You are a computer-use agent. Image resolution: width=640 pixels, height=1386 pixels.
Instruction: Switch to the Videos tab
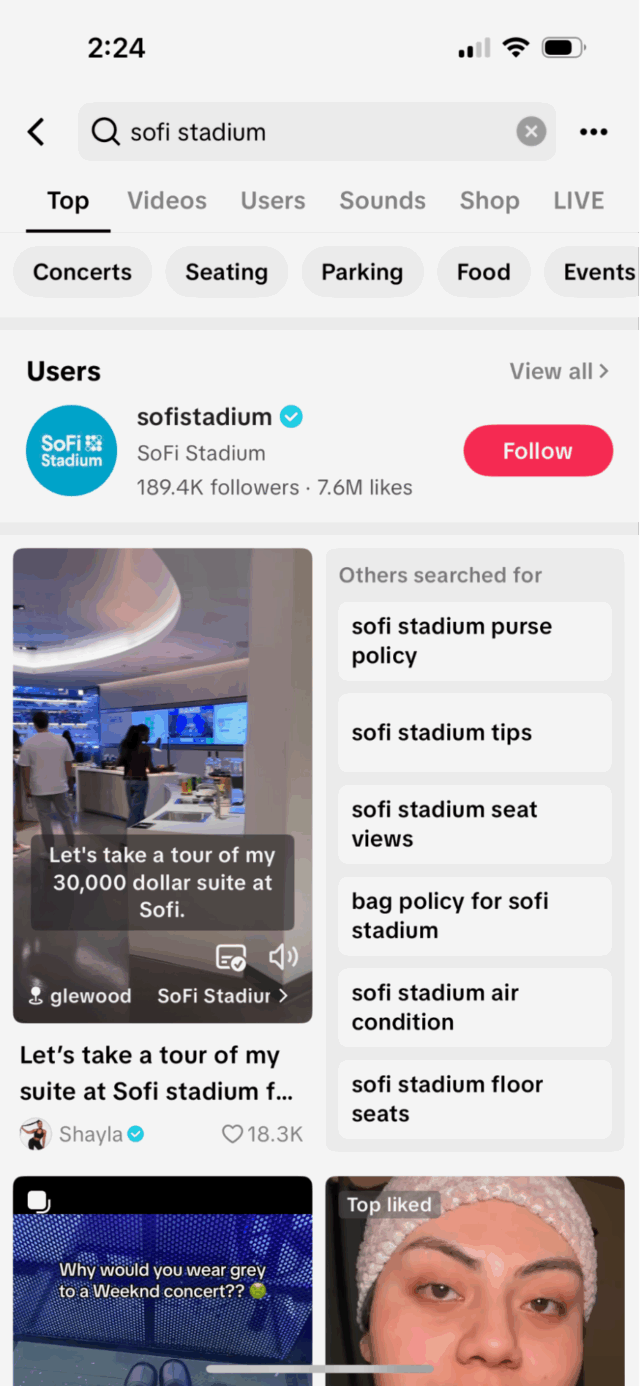166,200
